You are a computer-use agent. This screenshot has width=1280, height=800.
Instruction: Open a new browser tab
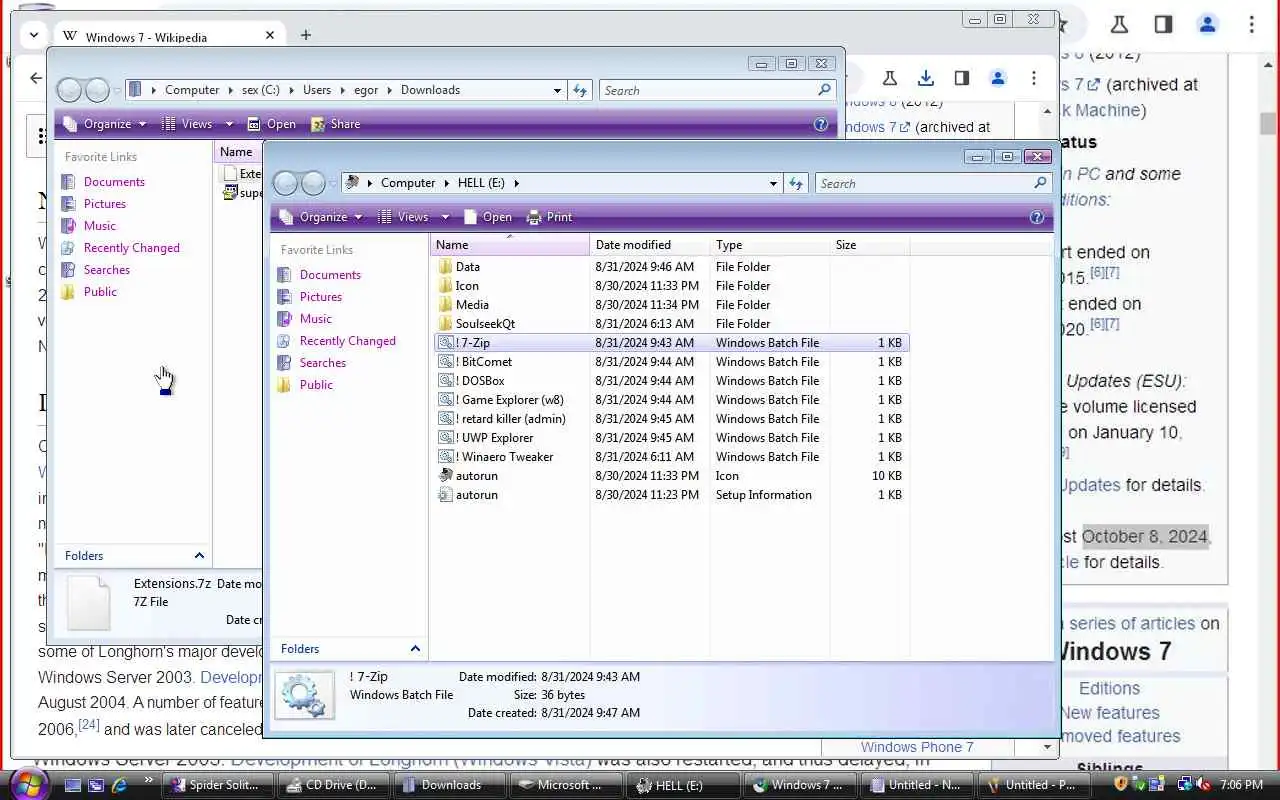306,35
